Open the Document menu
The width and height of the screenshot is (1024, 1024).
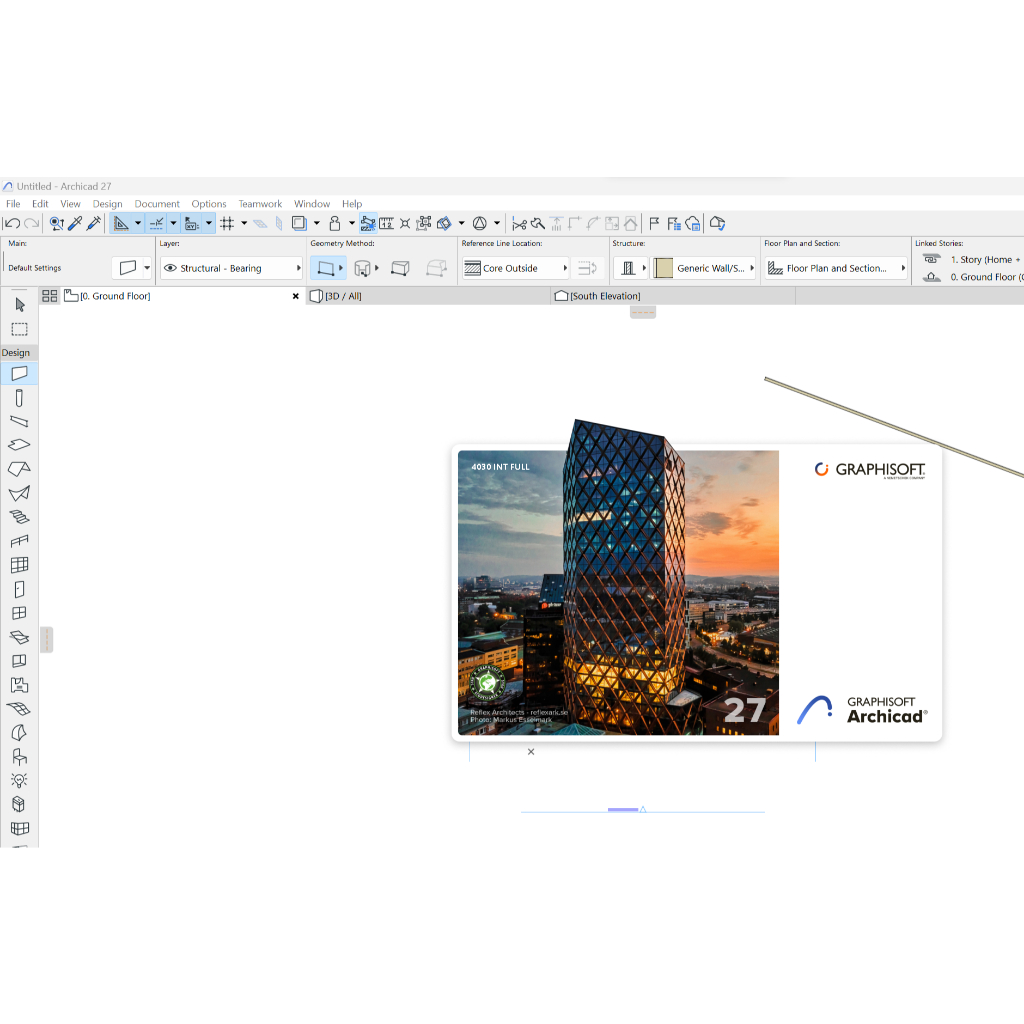point(157,204)
